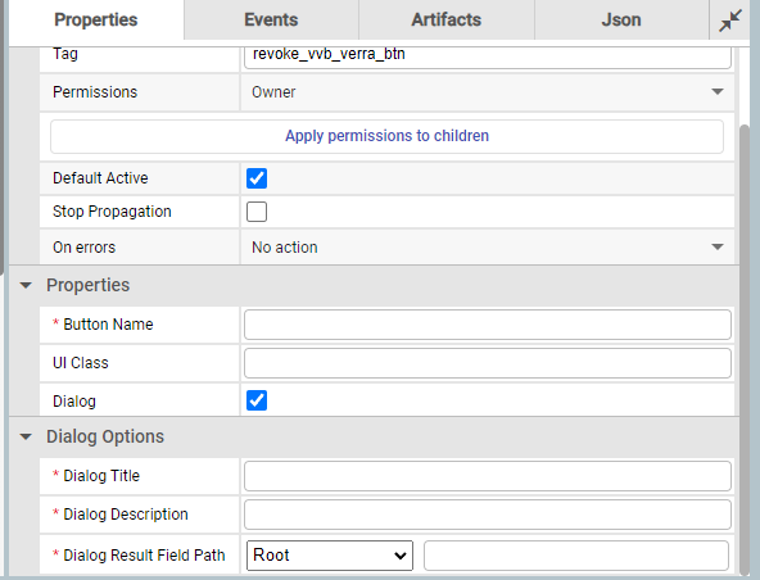Viewport: 760px width, 580px height.
Task: Open the Properties tab
Action: pos(96,20)
